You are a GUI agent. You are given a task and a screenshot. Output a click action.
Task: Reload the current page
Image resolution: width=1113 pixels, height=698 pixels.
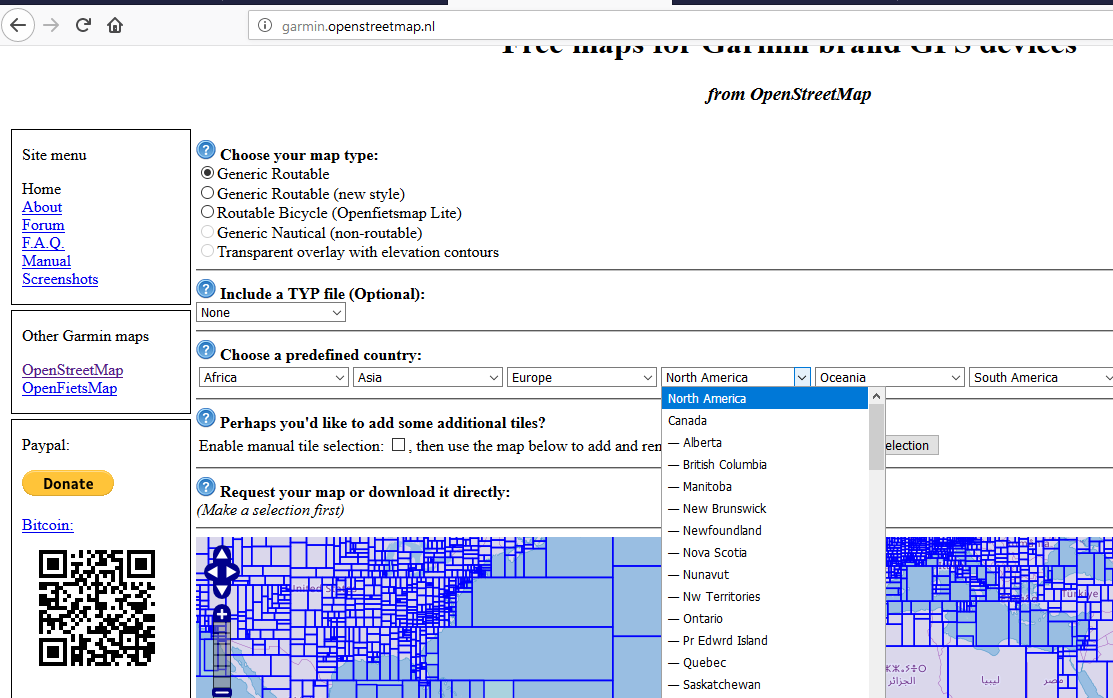pyautogui.click(x=83, y=26)
